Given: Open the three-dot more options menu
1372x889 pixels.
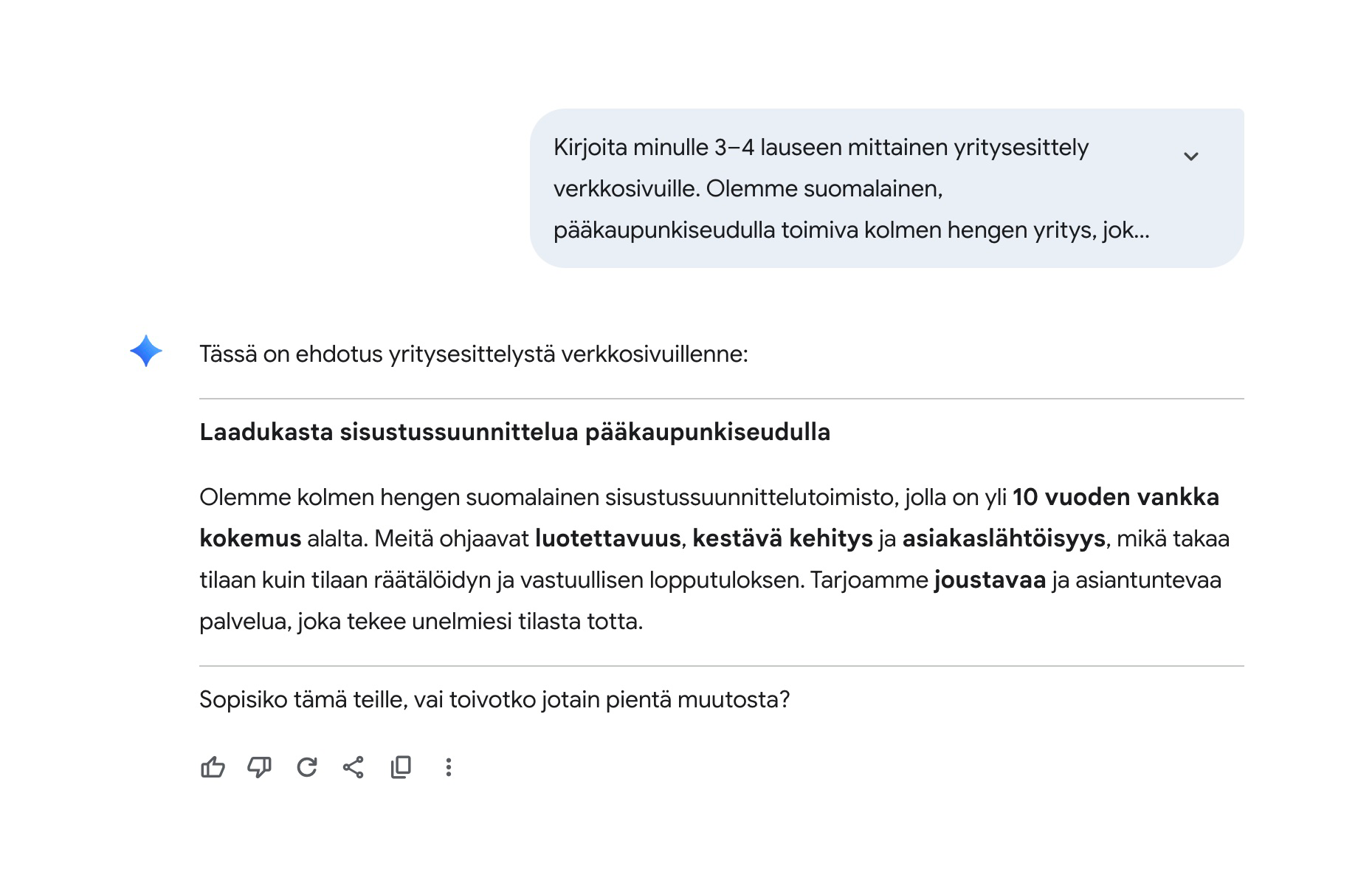Looking at the screenshot, I should click(x=448, y=767).
